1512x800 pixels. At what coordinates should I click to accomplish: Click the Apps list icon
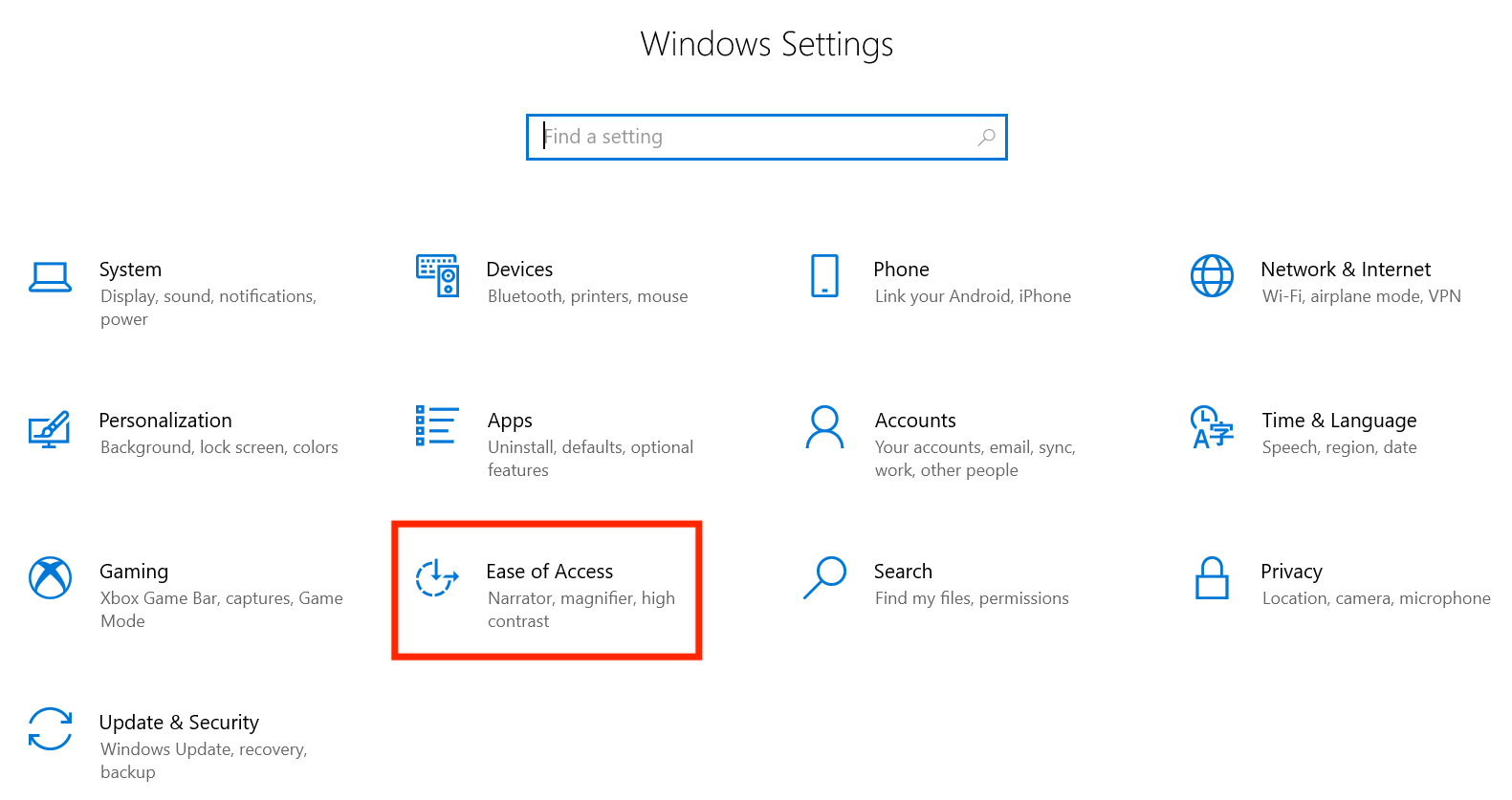click(x=437, y=425)
